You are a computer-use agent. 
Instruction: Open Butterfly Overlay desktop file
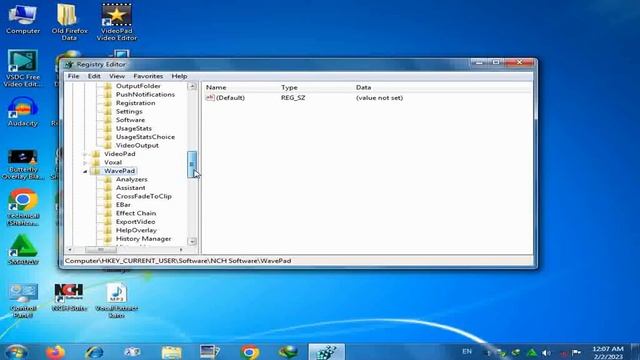click(x=23, y=164)
